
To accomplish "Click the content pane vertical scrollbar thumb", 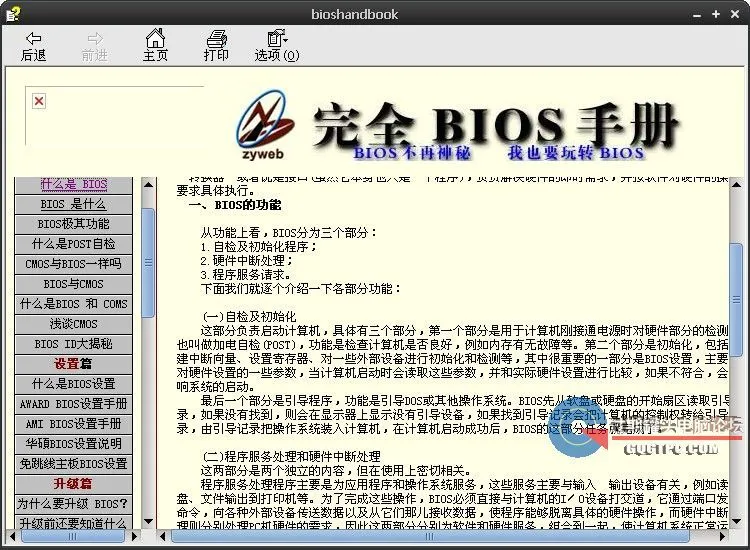I will [x=737, y=299].
